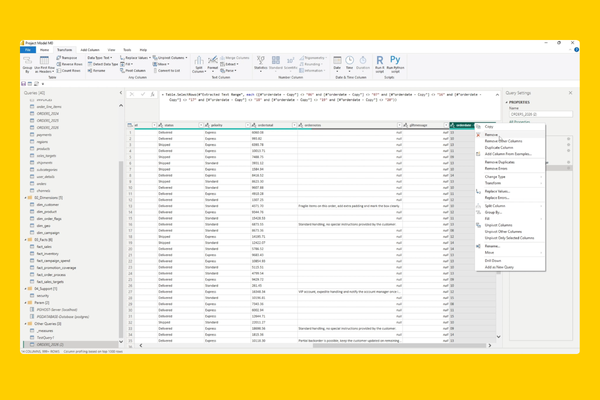
Task: Click the Group By ribbon icon
Action: click(27, 64)
